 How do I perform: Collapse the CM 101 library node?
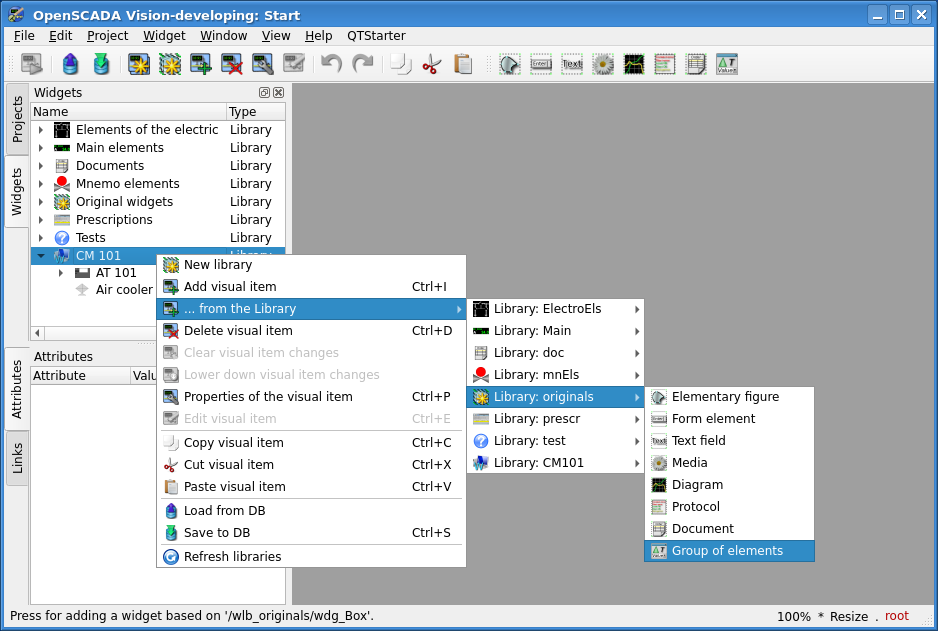pyautogui.click(x=41, y=256)
